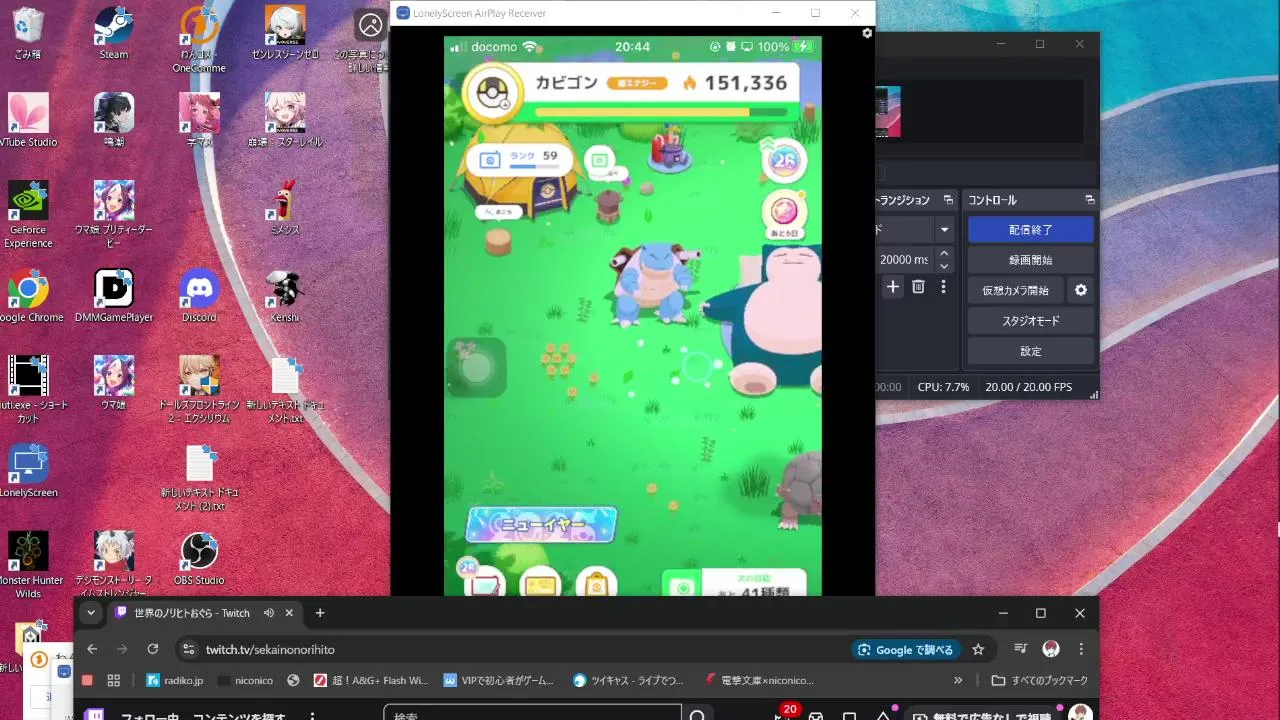Undock the トランジション panel in OBS
The height and width of the screenshot is (720, 1280).
pyautogui.click(x=948, y=200)
